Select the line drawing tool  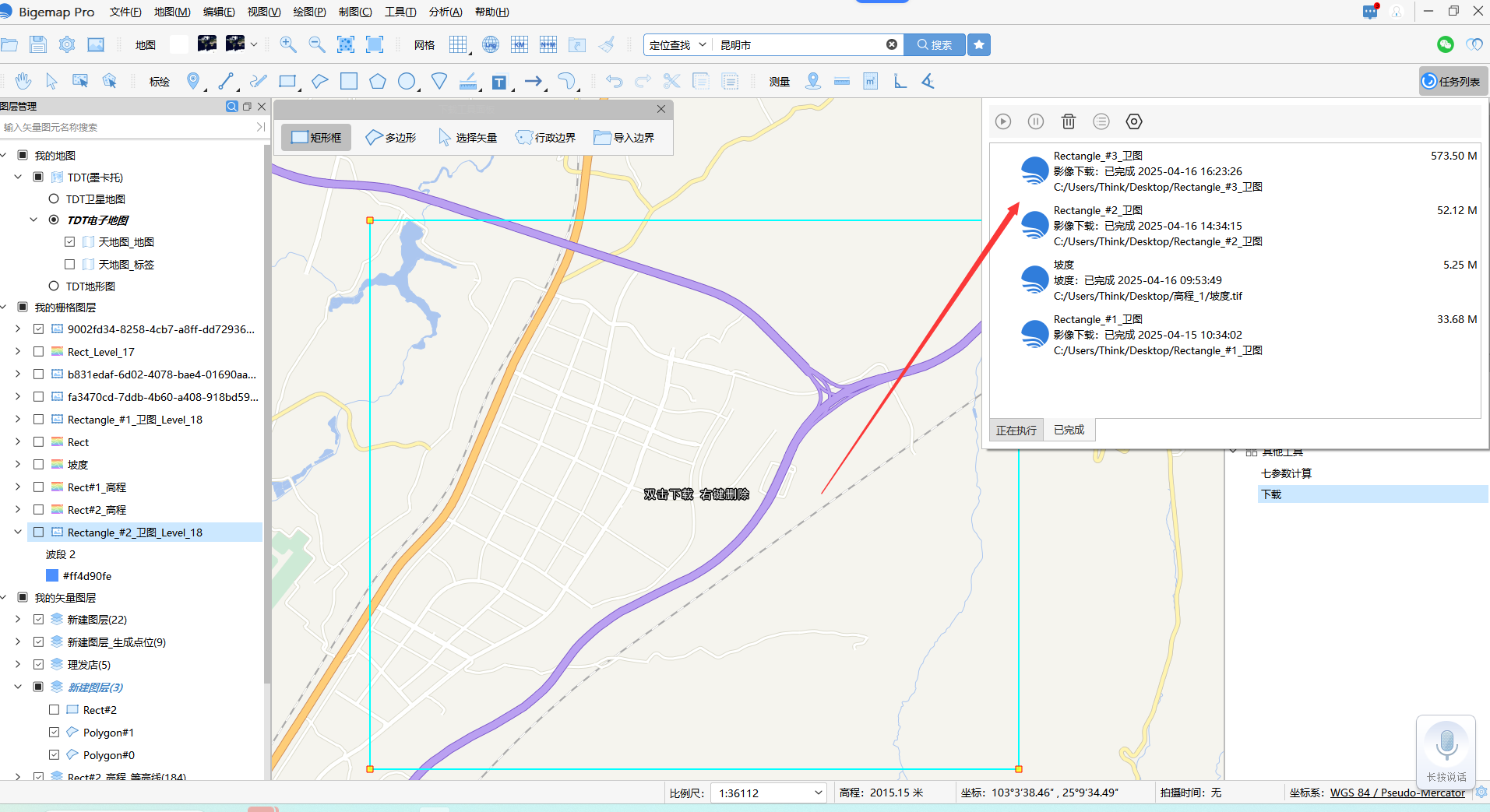226,81
